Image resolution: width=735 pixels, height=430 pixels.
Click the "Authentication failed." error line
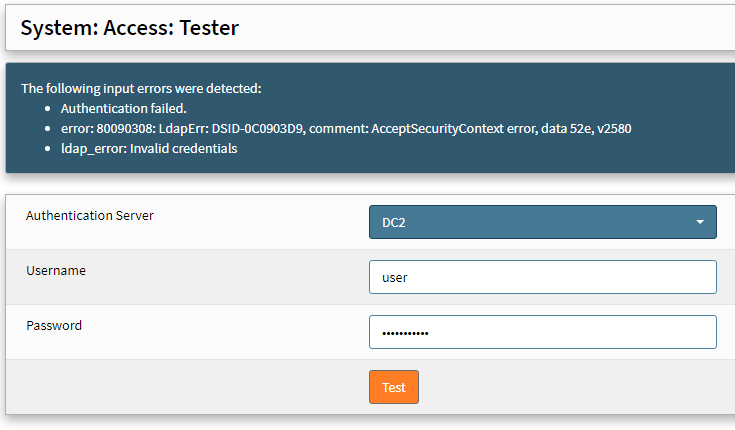tap(124, 108)
